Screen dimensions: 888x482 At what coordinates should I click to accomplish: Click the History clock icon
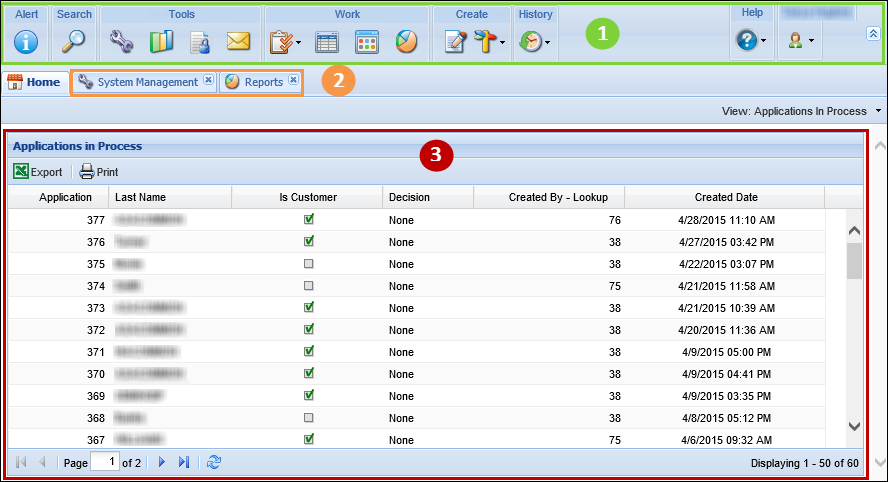(531, 41)
